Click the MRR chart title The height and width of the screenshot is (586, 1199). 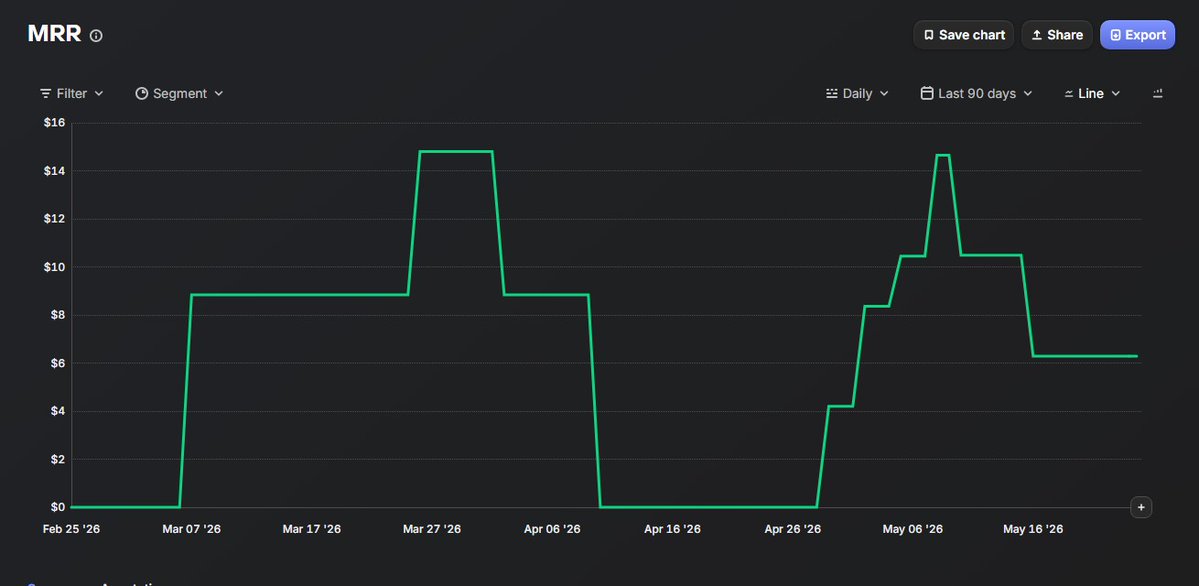point(54,34)
